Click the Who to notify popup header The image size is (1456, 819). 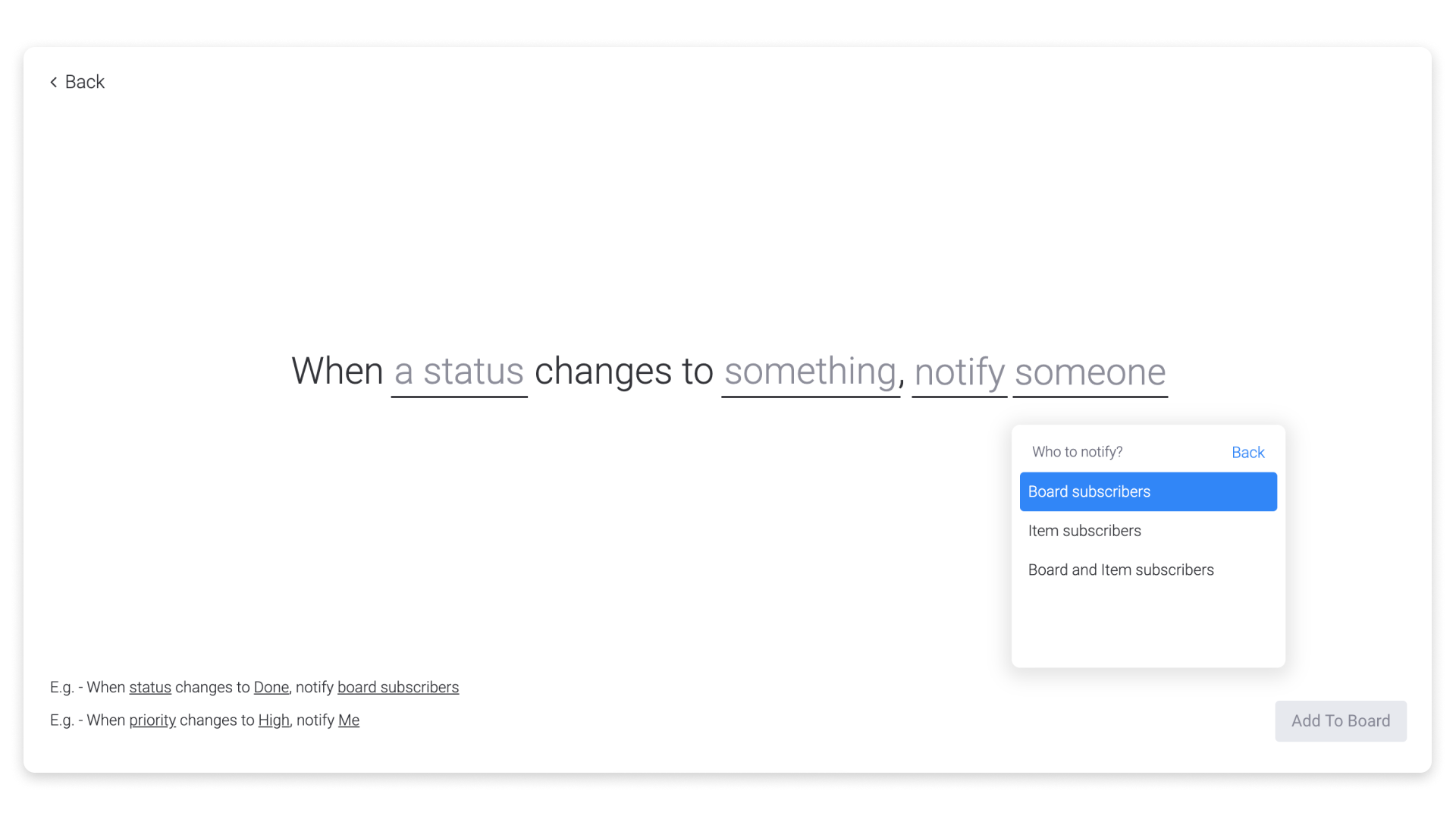[1077, 451]
